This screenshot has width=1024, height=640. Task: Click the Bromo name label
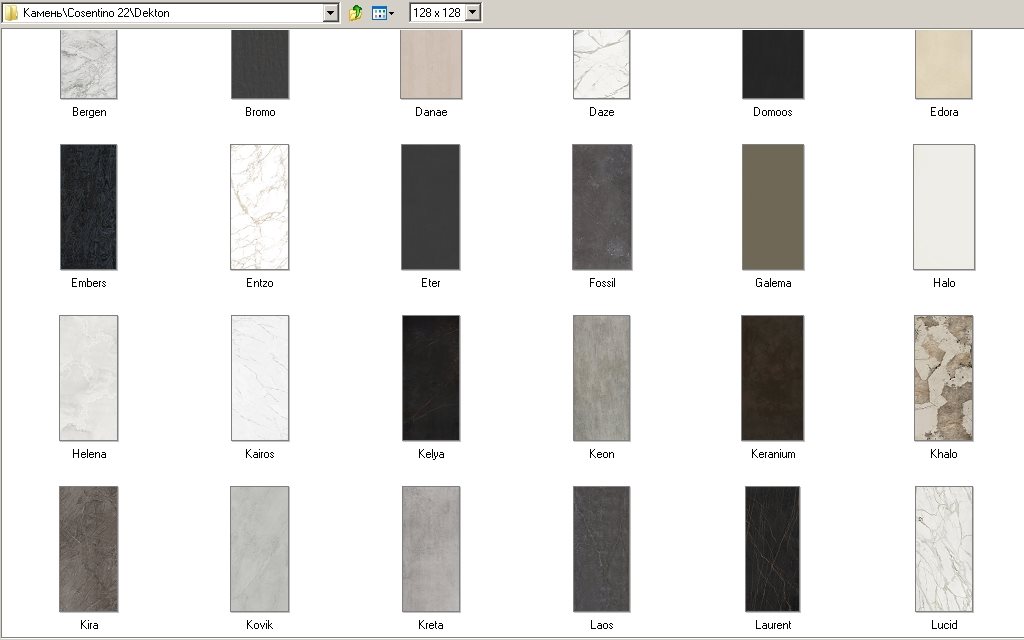[260, 112]
